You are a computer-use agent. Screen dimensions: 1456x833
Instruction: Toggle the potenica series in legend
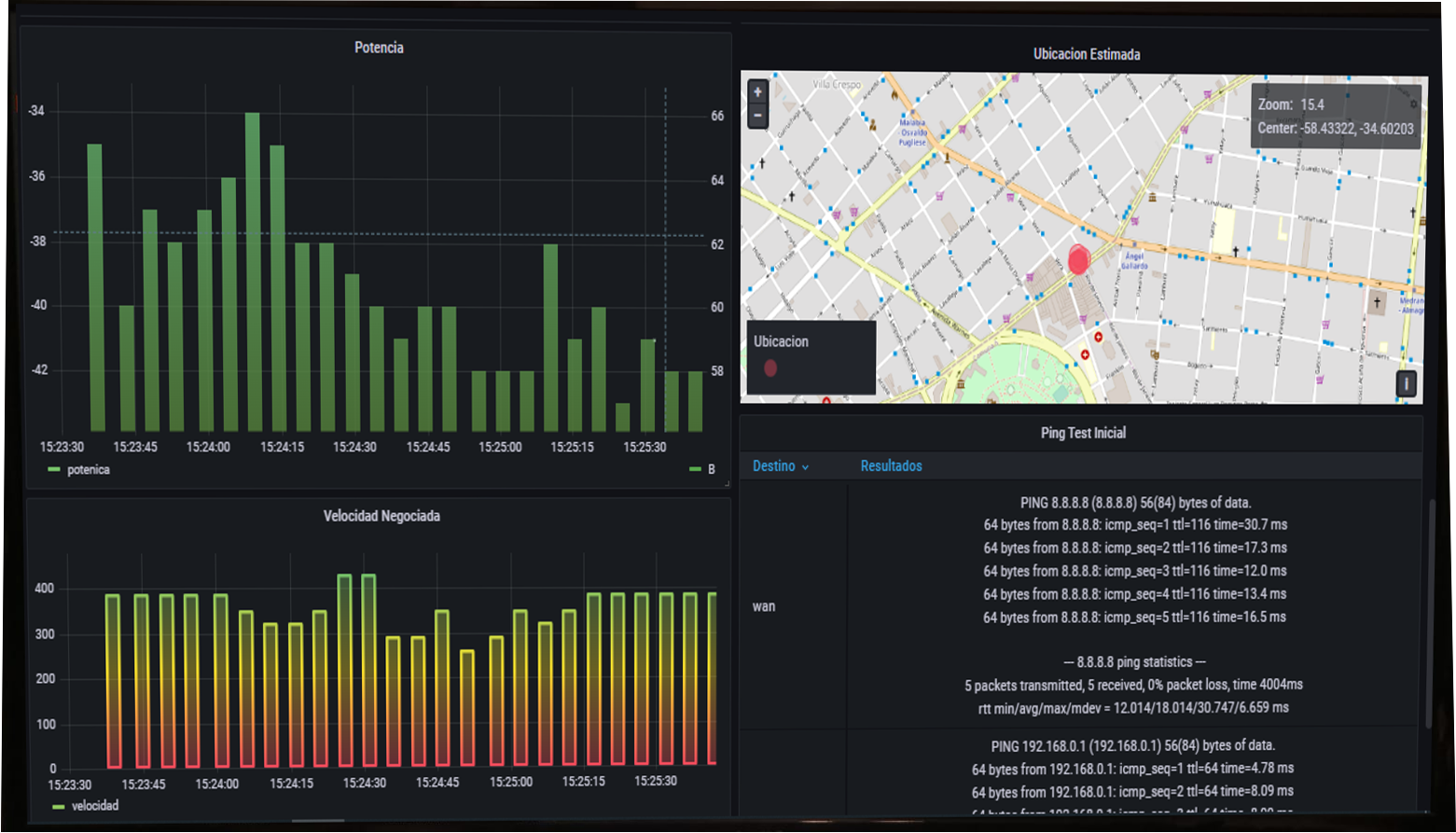[x=88, y=470]
